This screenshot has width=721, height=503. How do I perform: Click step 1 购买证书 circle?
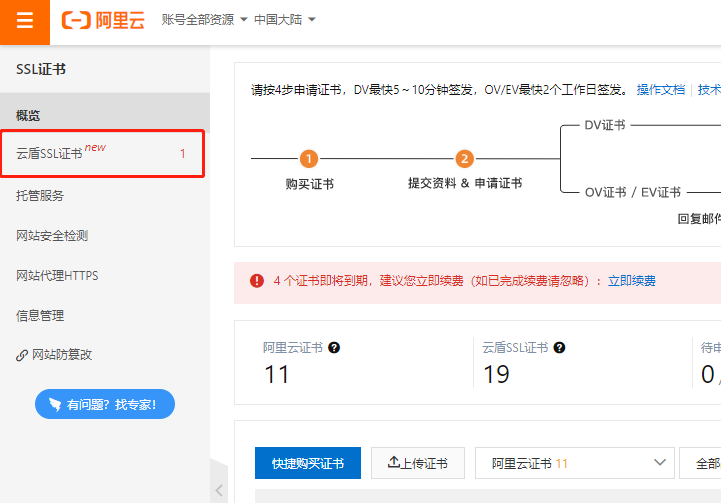click(x=309, y=159)
